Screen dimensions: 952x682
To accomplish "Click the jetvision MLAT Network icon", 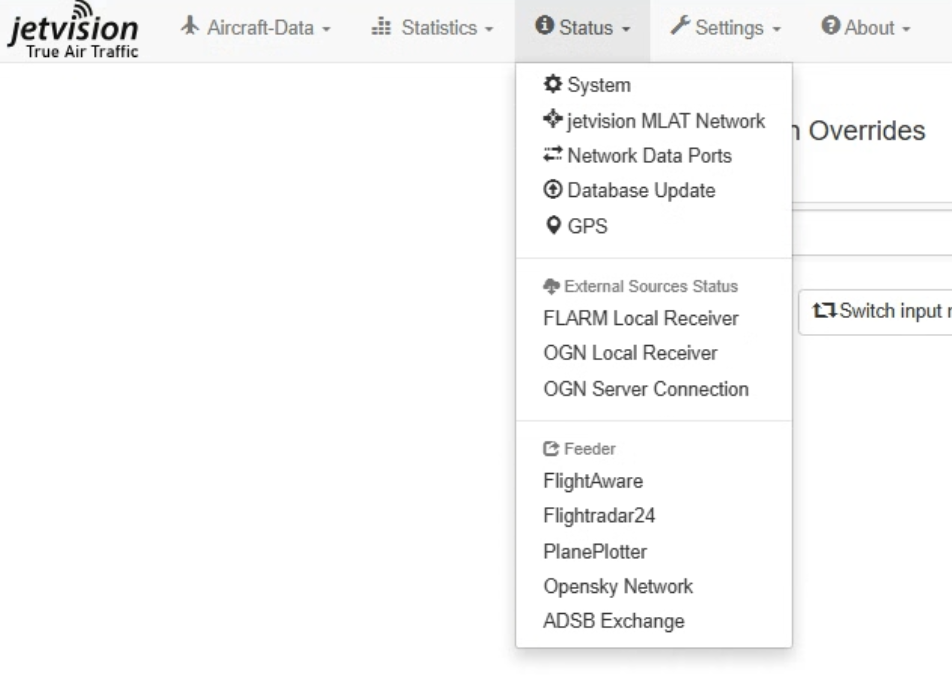I will (553, 121).
